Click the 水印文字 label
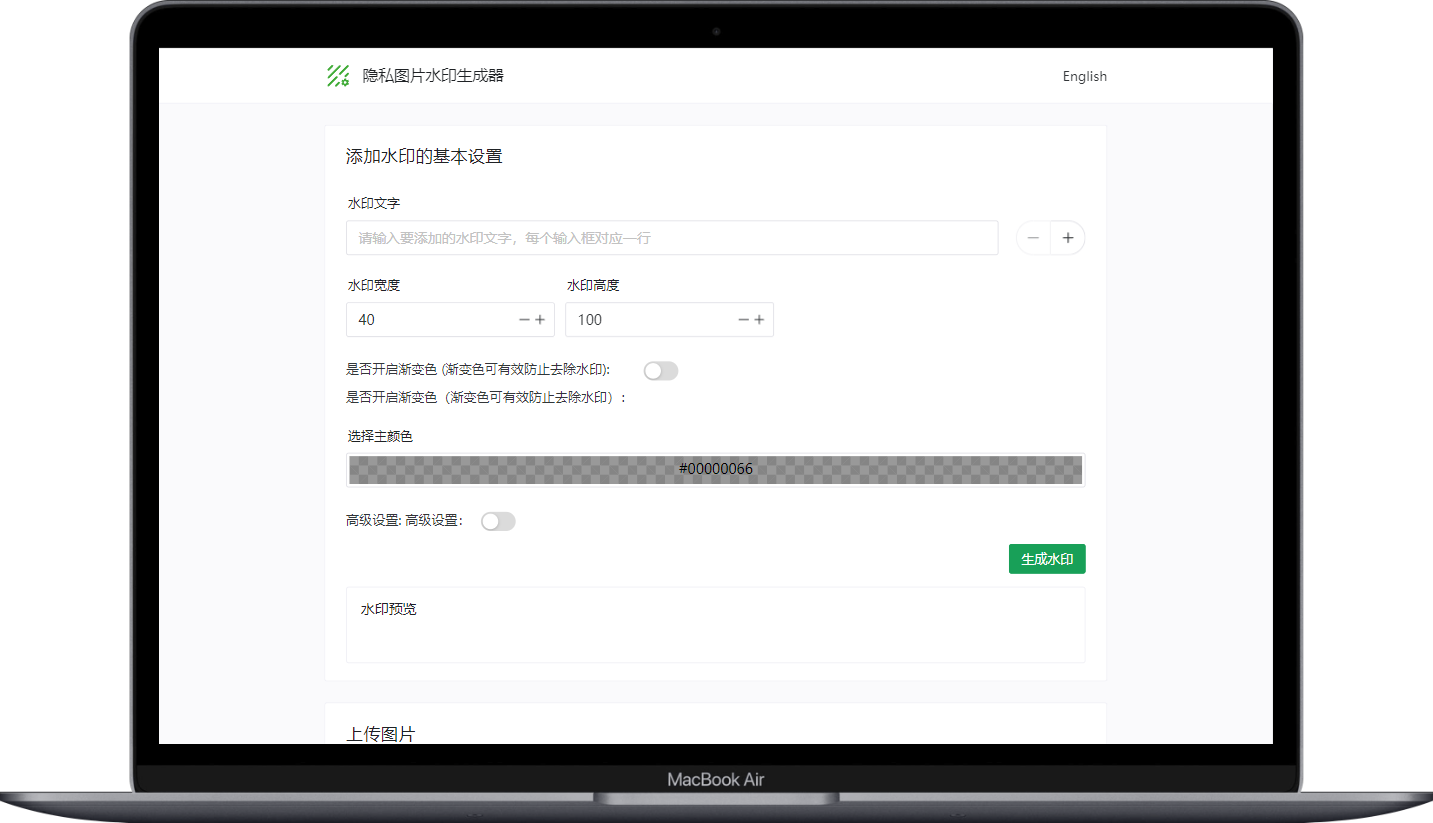Image resolution: width=1433 pixels, height=823 pixels. click(374, 203)
